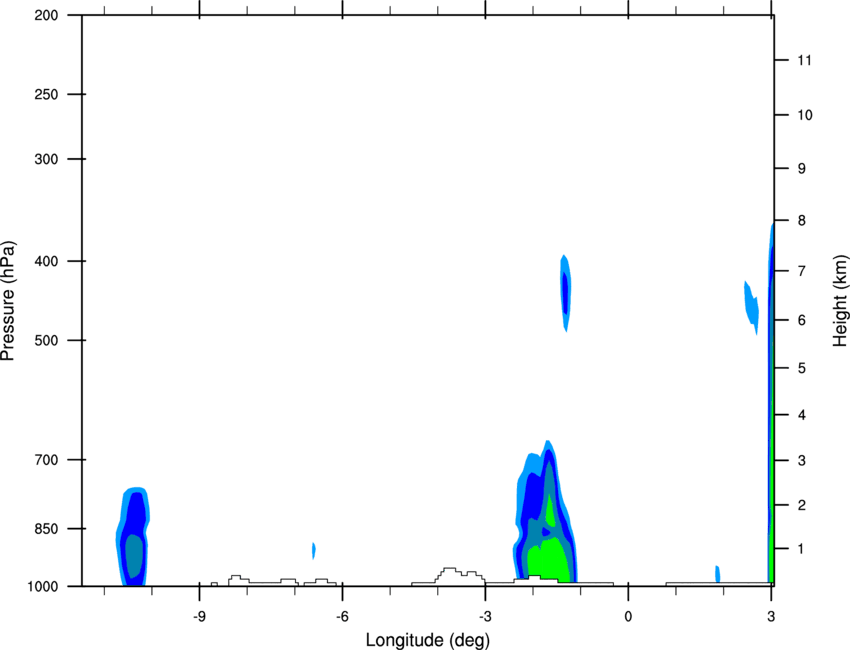The image size is (850, 650).
Task: Click the light blue patch near 2.5 longitude aloft
Action: tap(751, 307)
